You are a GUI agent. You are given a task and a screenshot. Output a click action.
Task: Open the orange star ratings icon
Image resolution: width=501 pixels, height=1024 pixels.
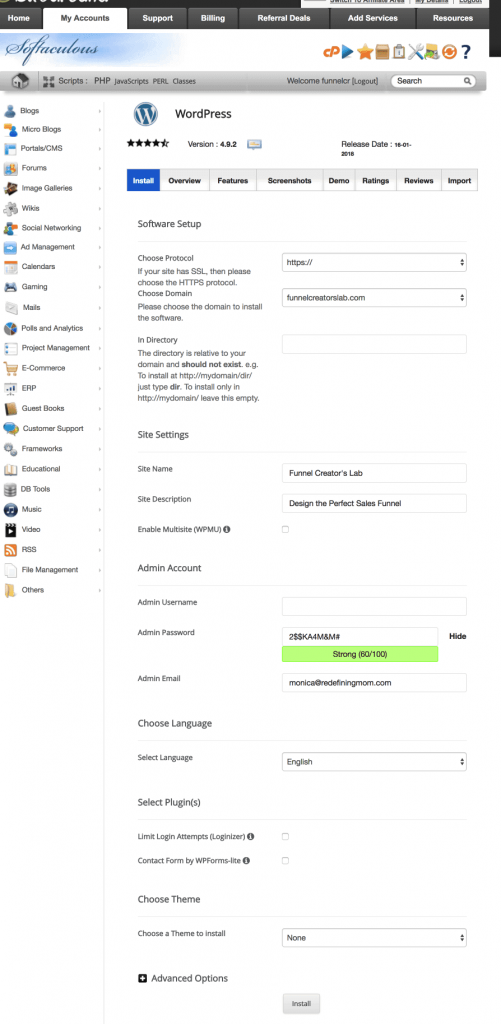[x=364, y=52]
